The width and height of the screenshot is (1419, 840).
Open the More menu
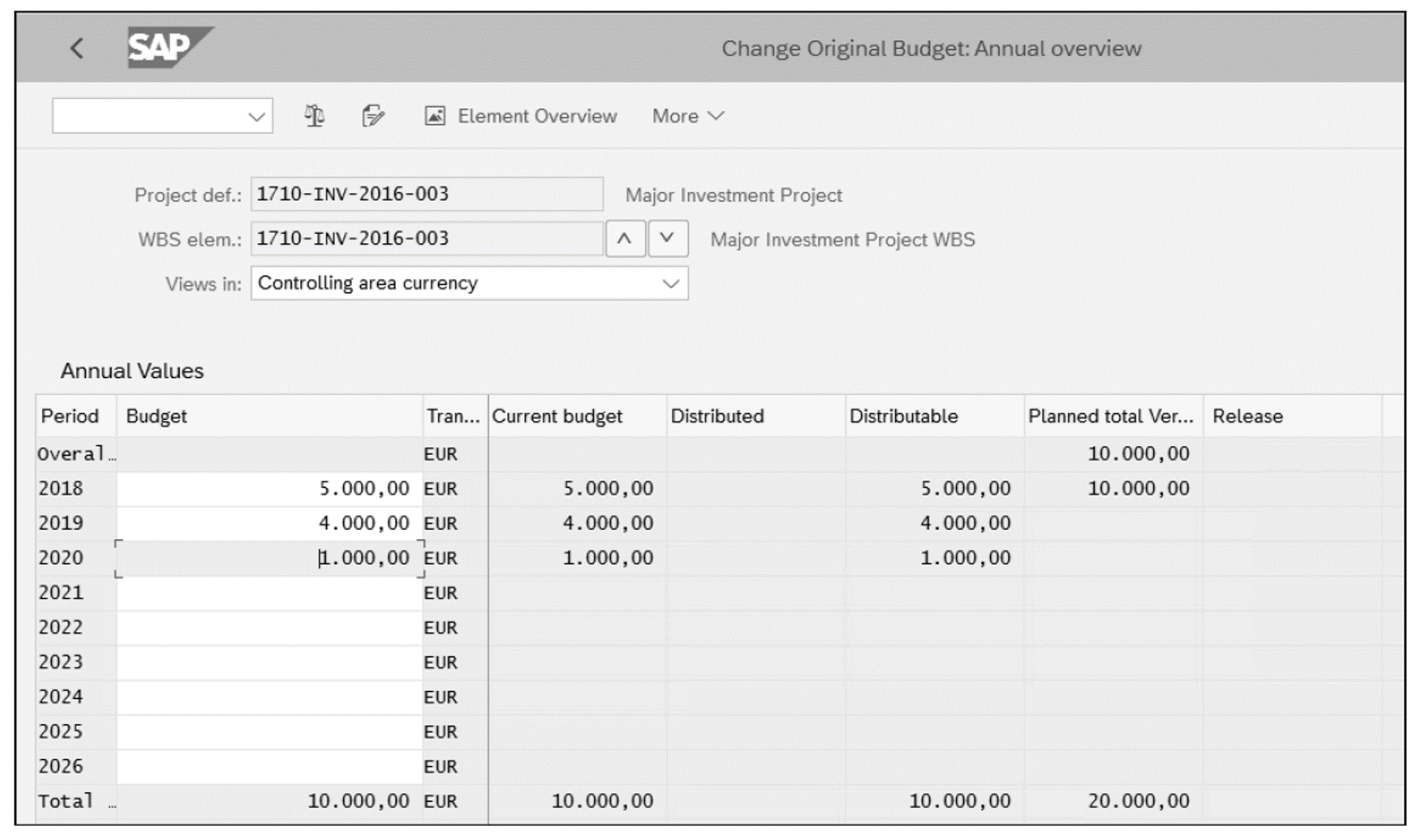tap(687, 116)
